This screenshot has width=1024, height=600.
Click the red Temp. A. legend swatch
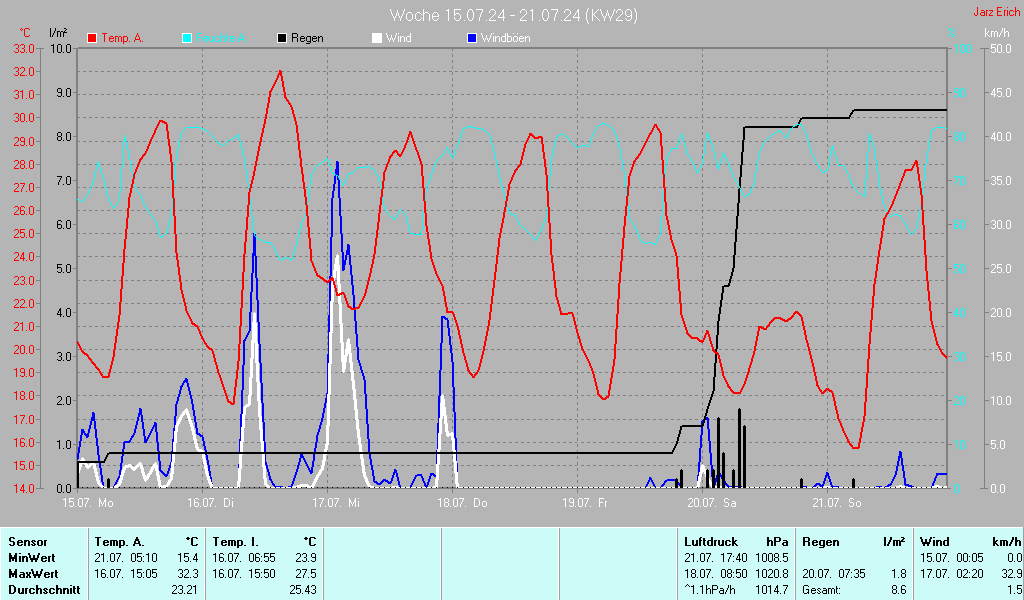click(x=92, y=39)
